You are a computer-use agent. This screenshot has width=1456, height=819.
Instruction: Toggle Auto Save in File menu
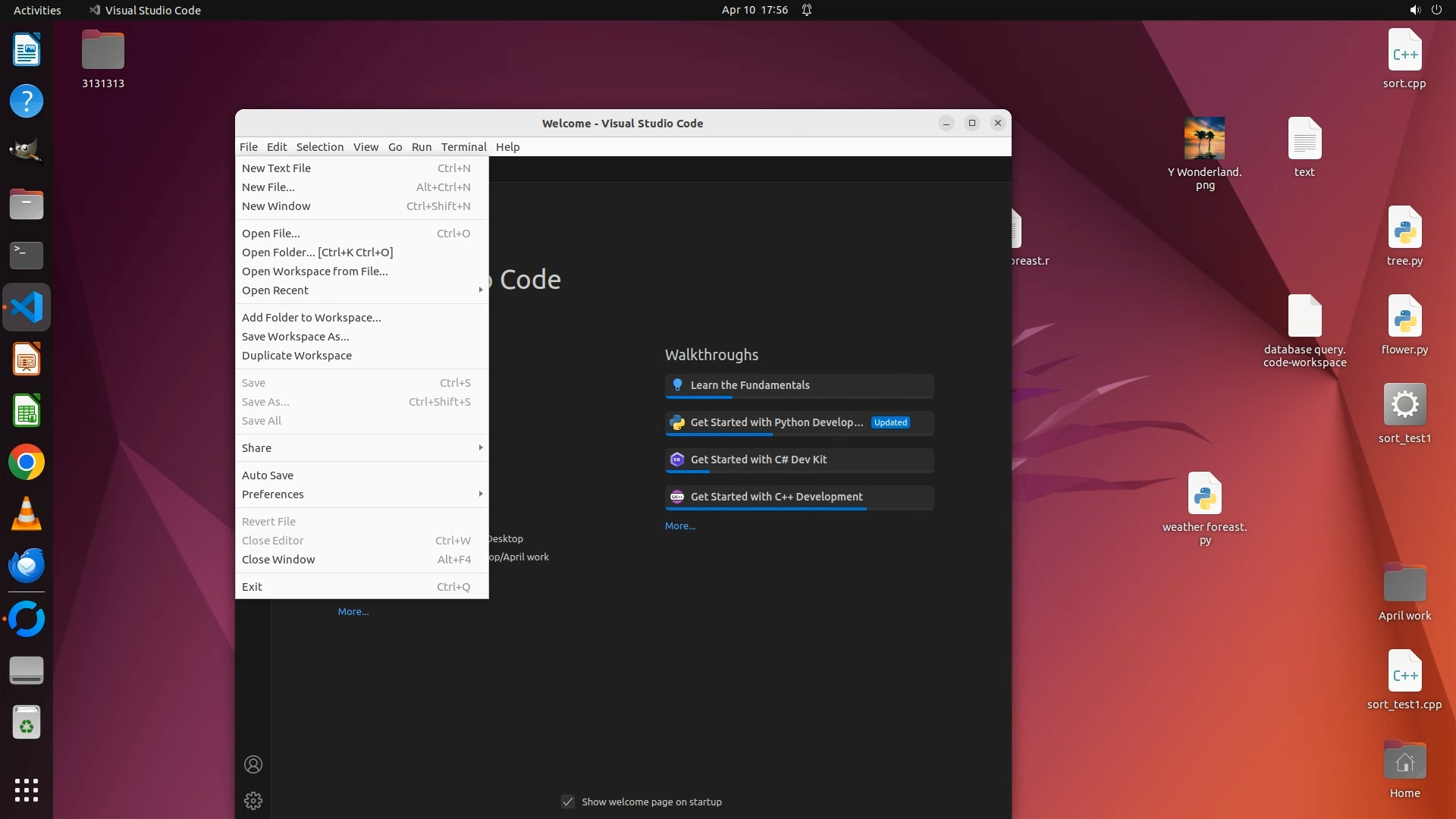point(268,475)
